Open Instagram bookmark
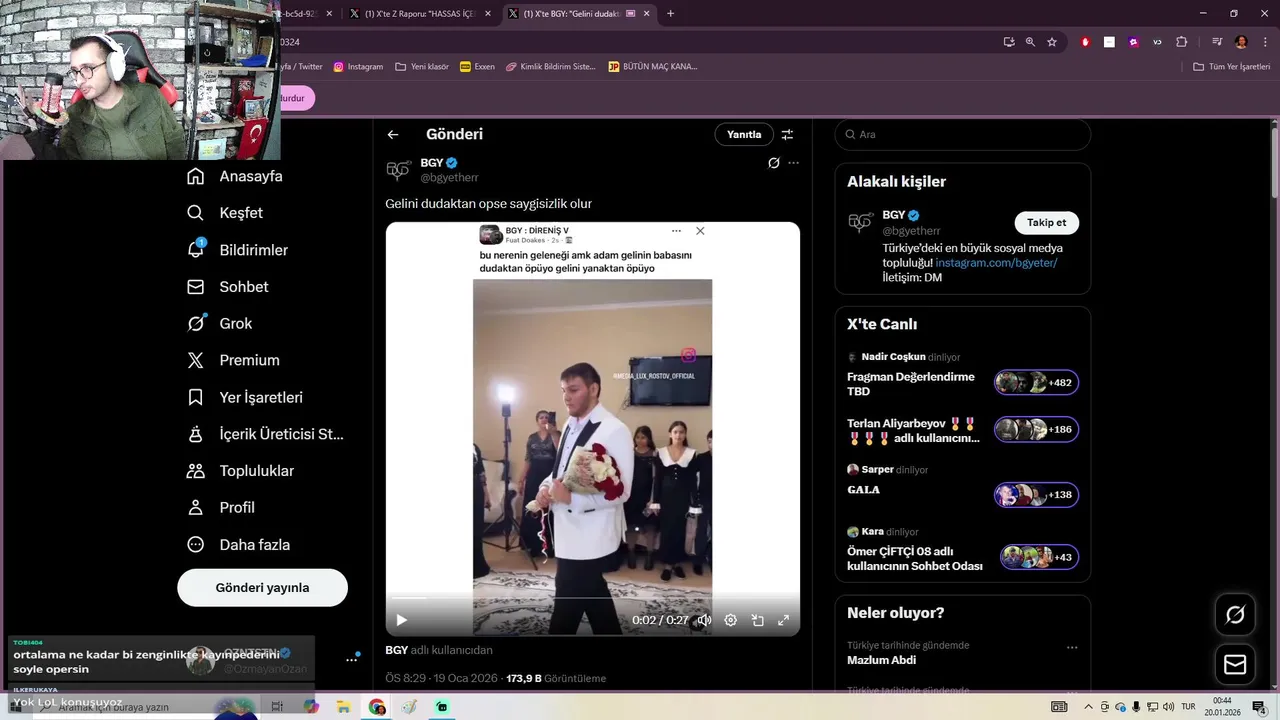Screen dimensions: 1280x720 (x=358, y=67)
